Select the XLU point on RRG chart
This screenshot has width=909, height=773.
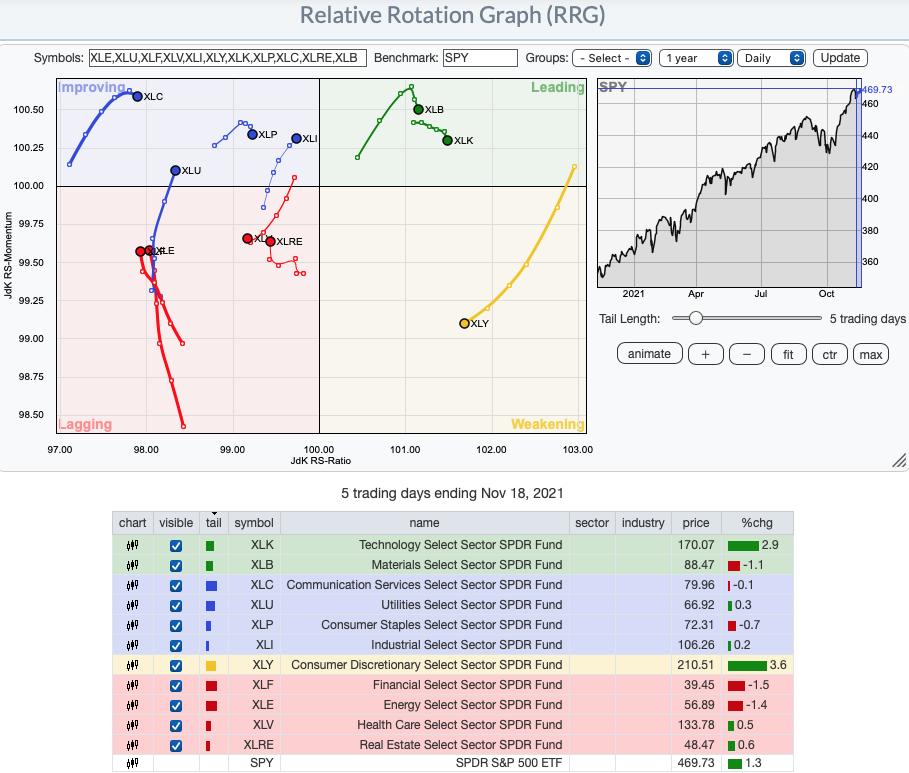175,170
